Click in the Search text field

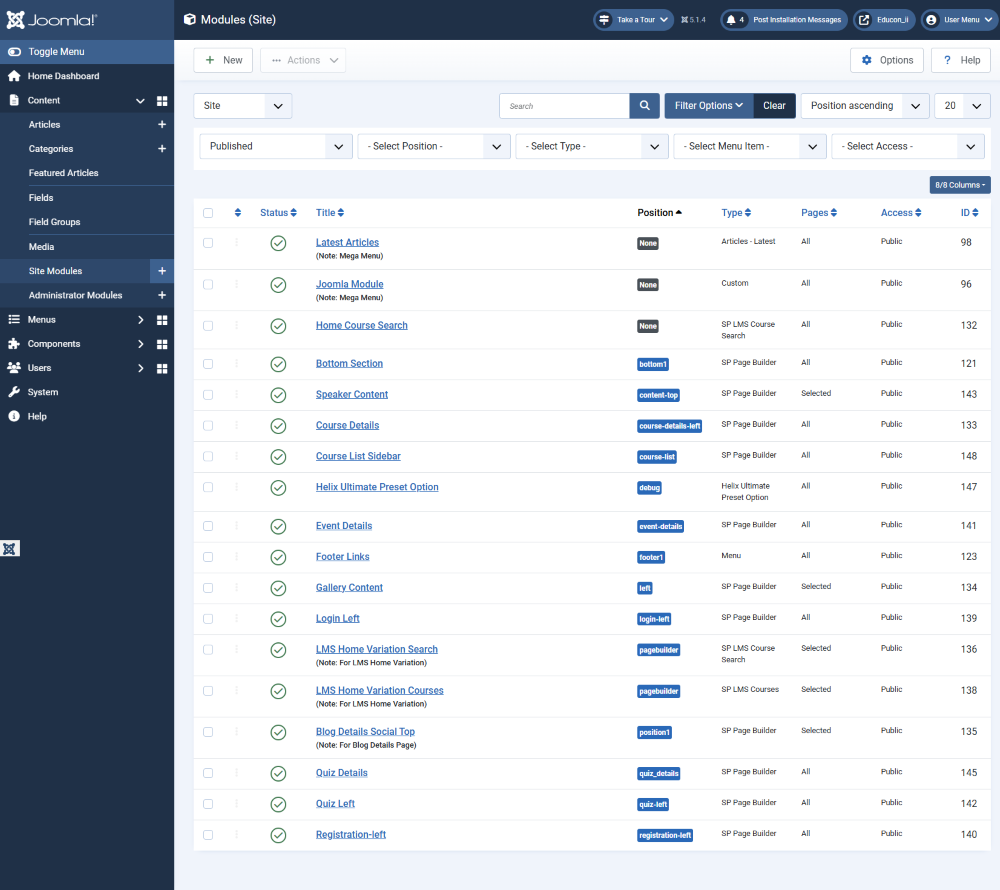[x=564, y=106]
